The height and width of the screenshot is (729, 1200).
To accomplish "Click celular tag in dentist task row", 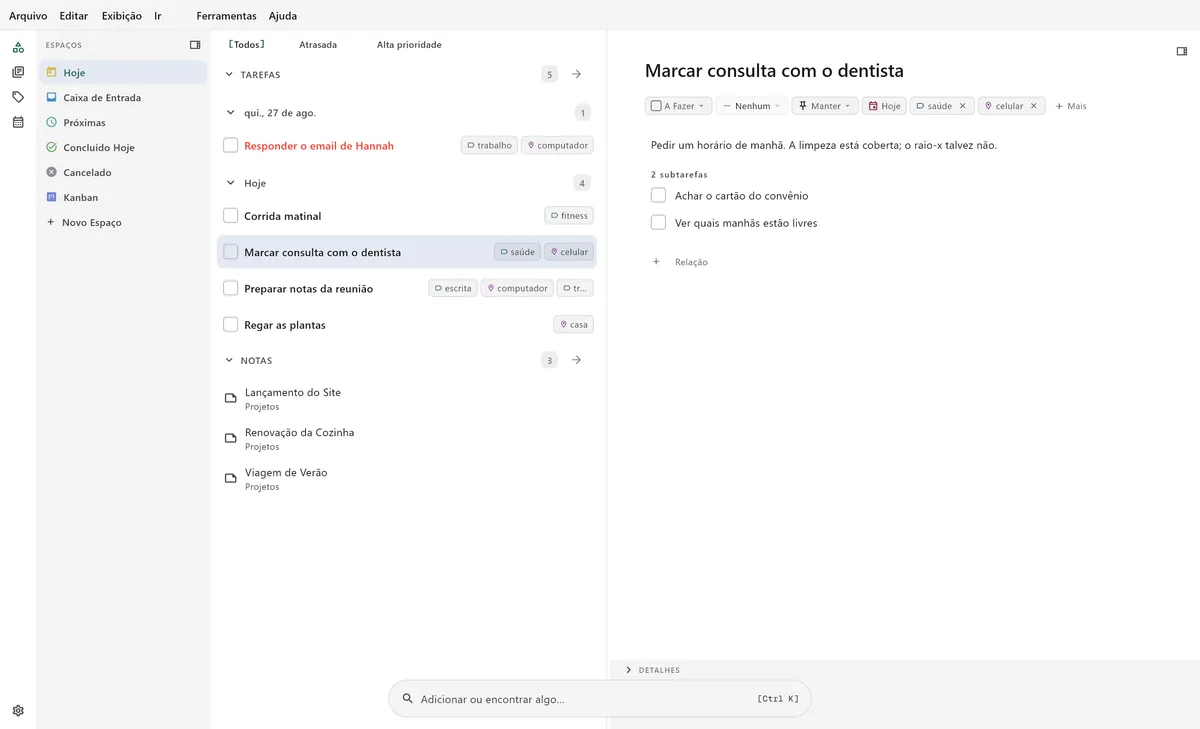I will click(569, 252).
